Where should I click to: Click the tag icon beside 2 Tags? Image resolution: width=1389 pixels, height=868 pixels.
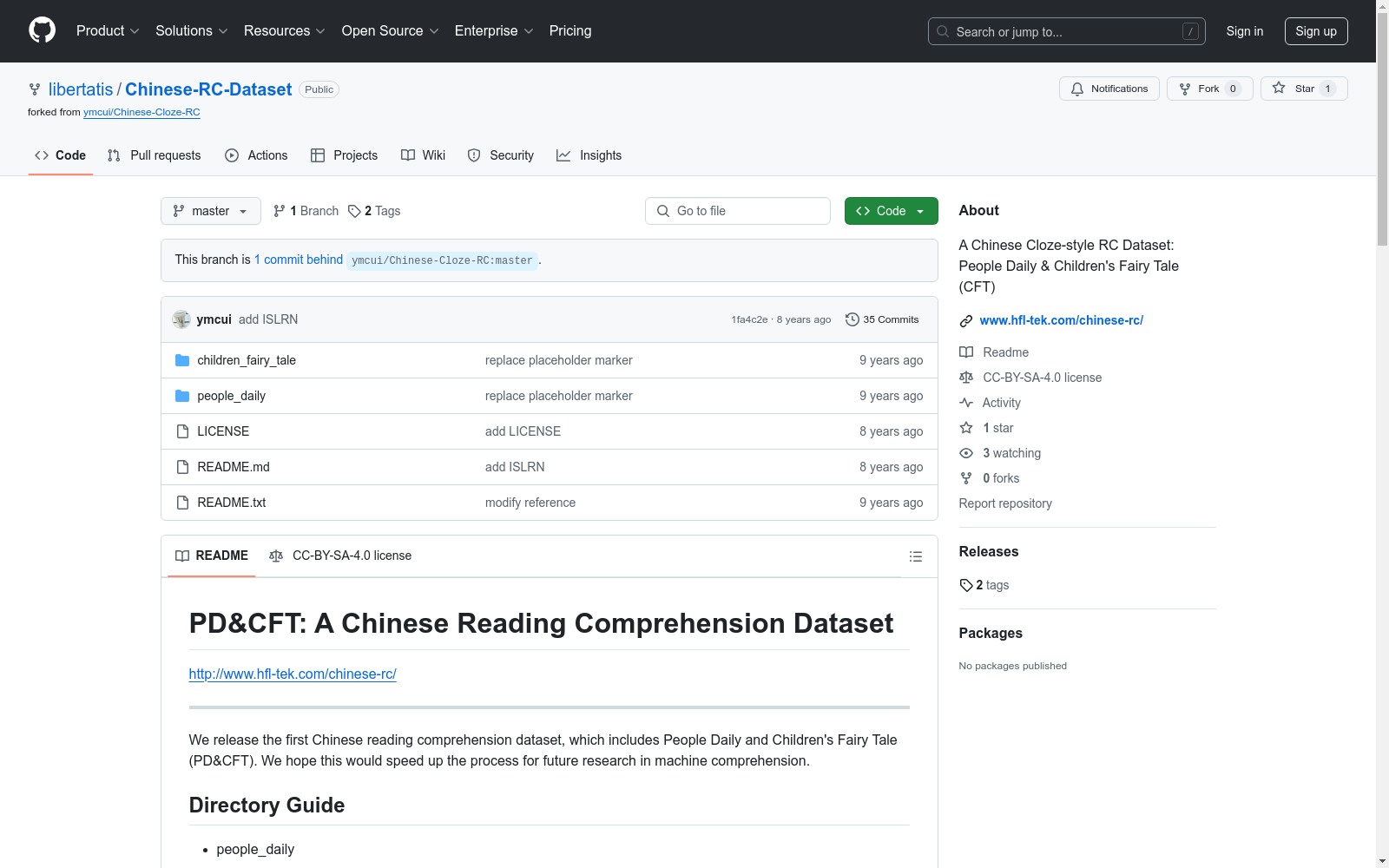coord(354,211)
